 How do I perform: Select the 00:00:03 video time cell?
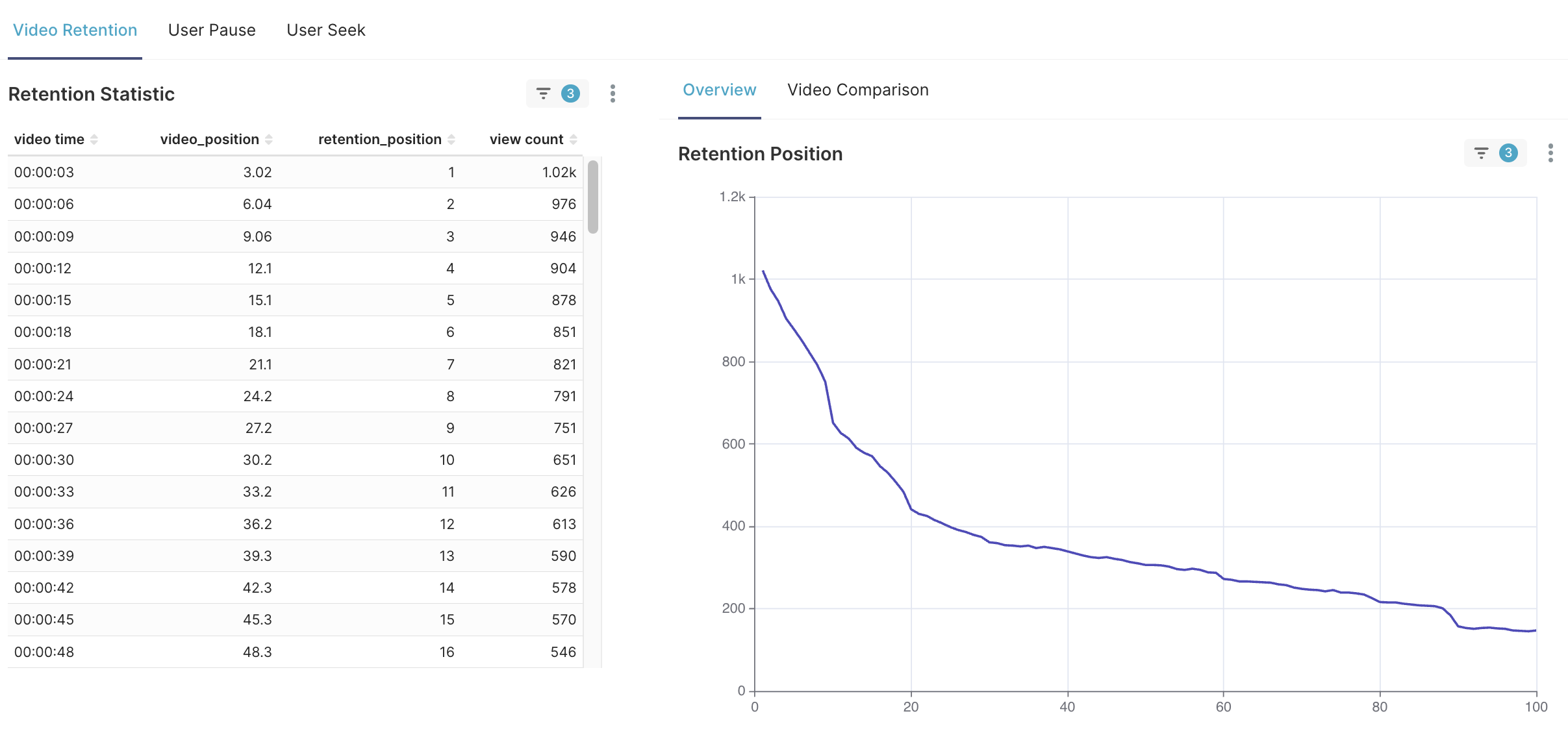point(44,172)
